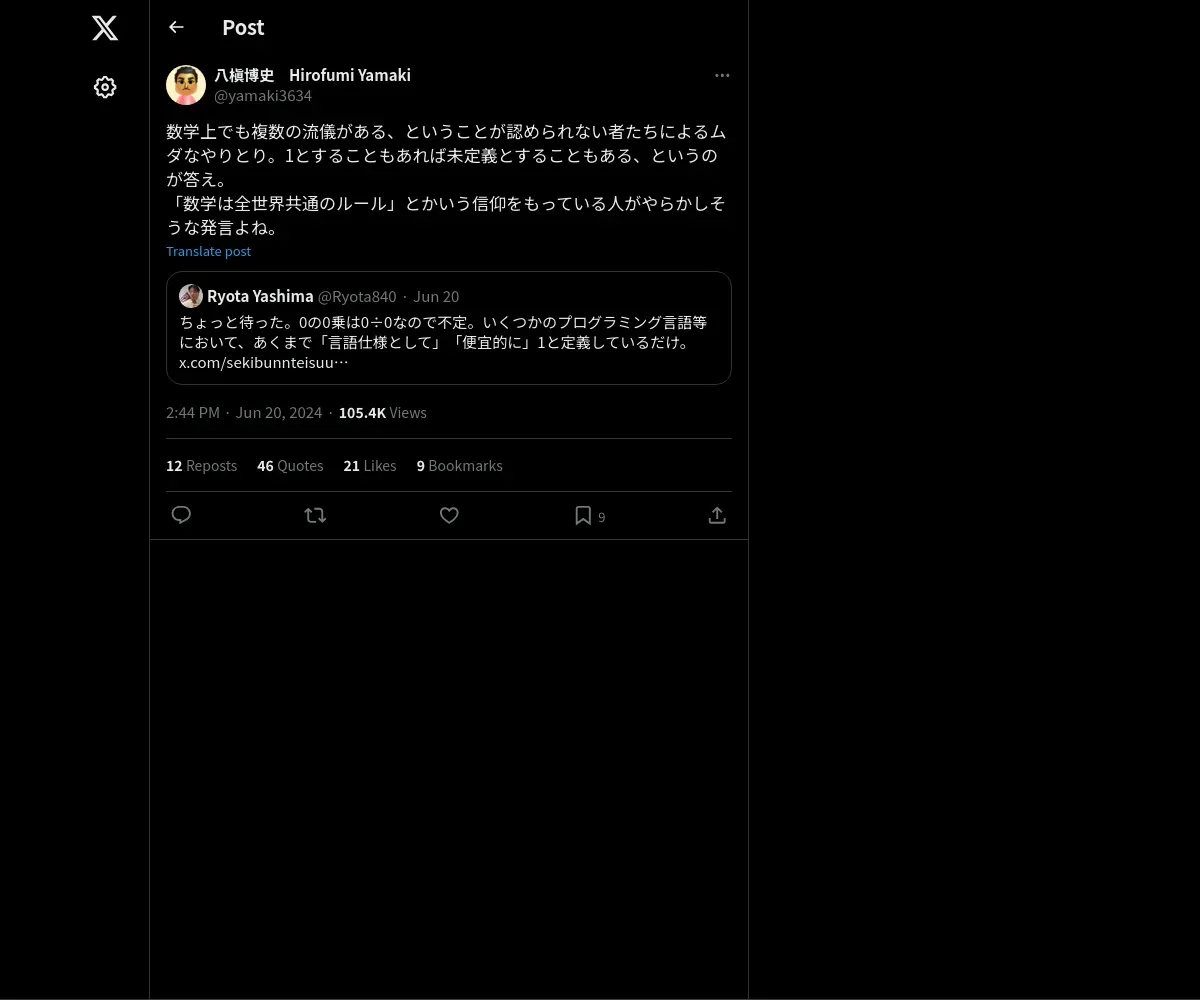Toggle the bookmark icon on the post

click(x=583, y=515)
